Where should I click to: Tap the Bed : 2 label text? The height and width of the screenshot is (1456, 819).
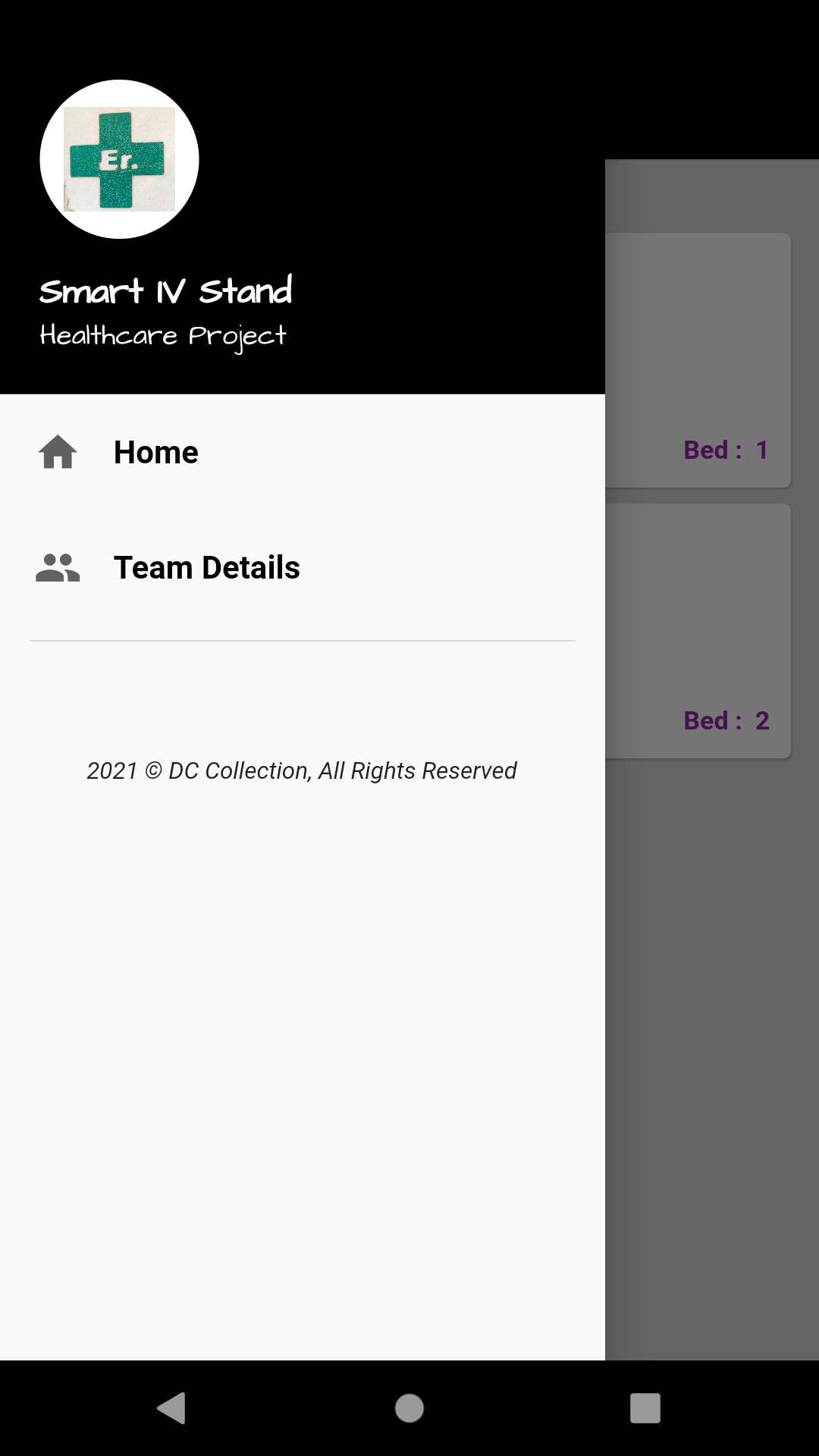[726, 720]
